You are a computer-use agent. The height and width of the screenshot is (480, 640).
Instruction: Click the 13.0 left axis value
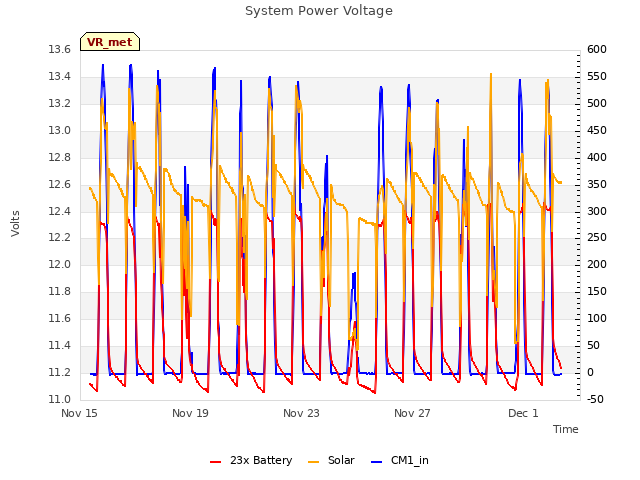tap(60, 131)
